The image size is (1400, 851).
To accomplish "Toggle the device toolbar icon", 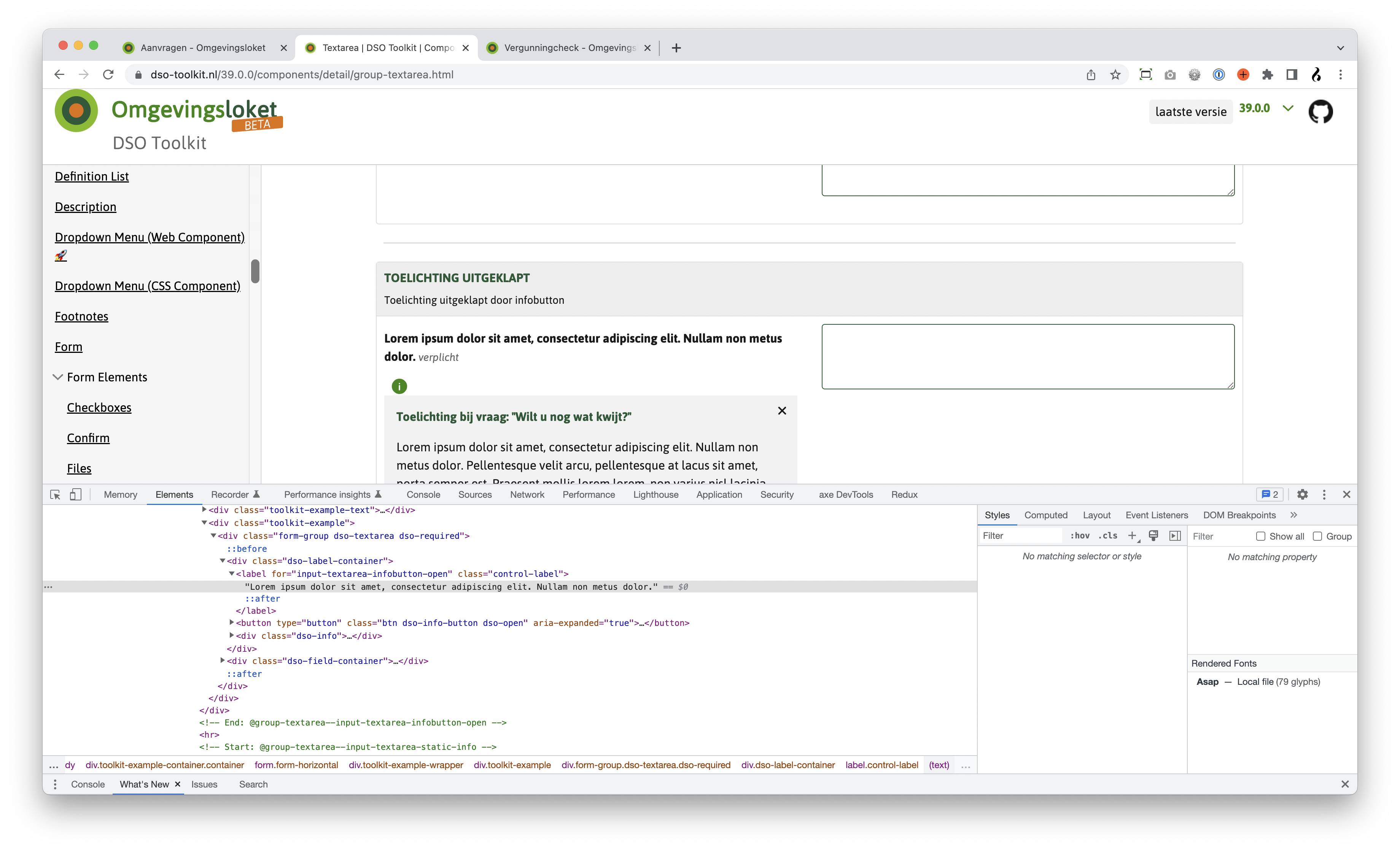I will 76,494.
